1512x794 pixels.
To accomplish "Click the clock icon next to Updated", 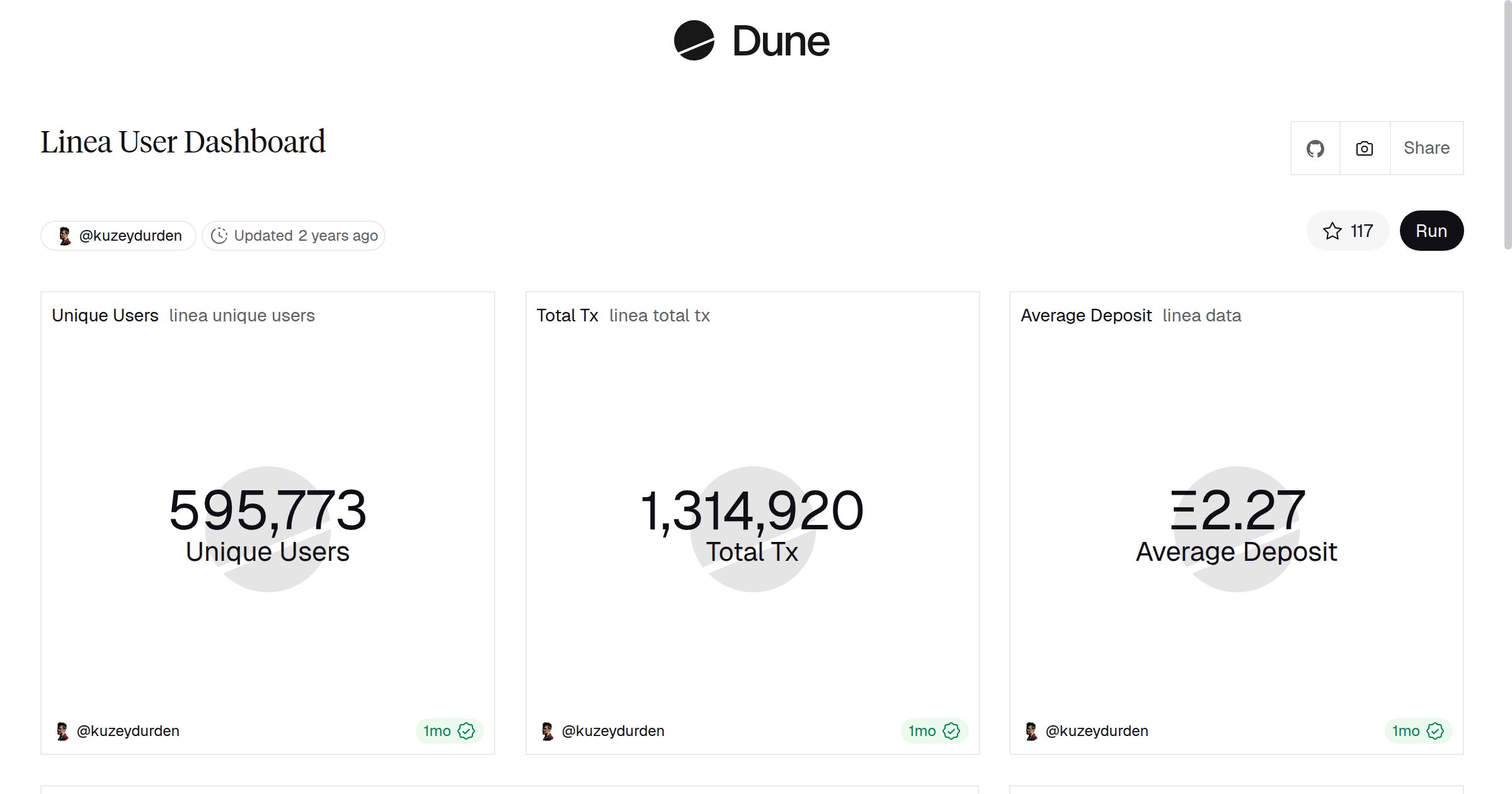I will (x=219, y=235).
